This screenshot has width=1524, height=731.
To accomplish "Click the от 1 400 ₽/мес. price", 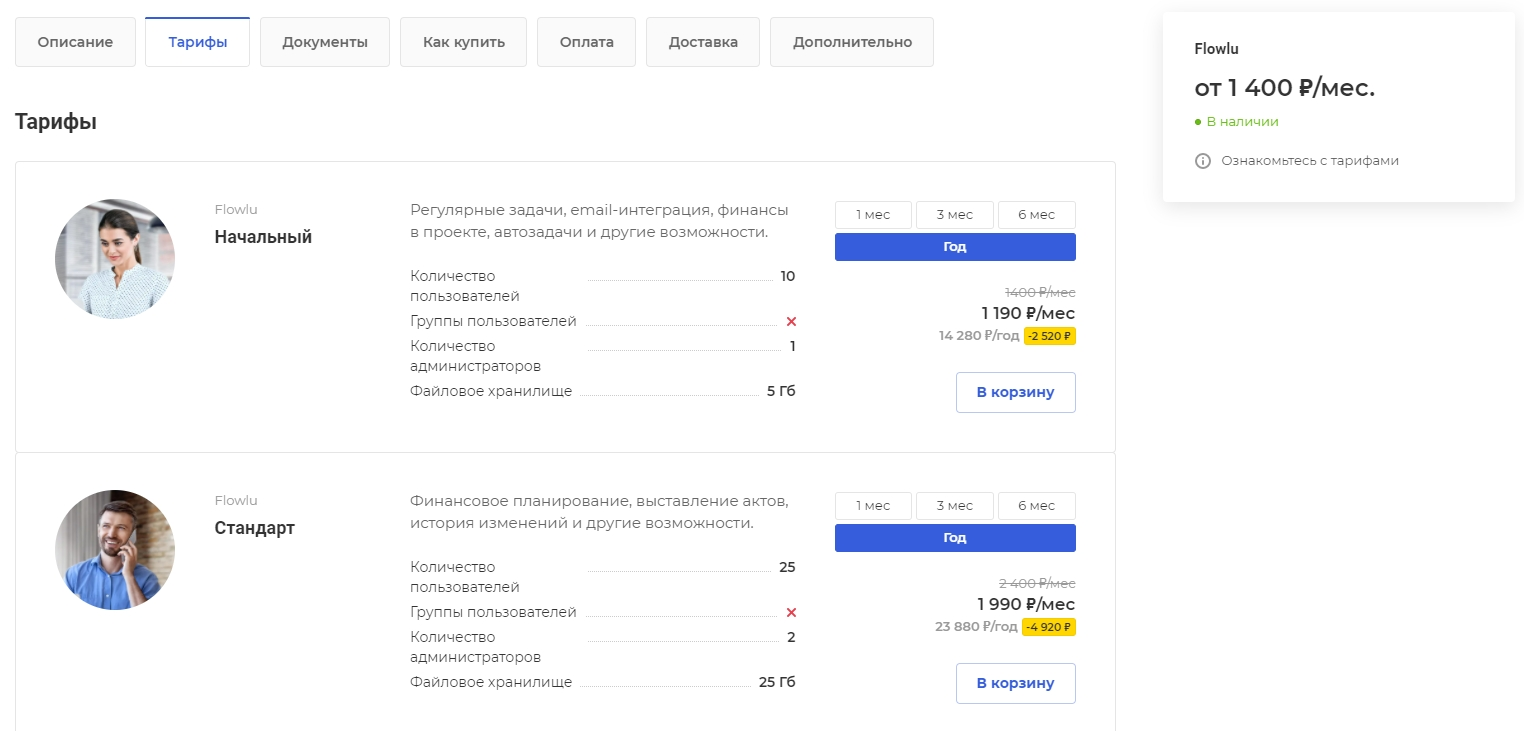I will coord(1285,88).
